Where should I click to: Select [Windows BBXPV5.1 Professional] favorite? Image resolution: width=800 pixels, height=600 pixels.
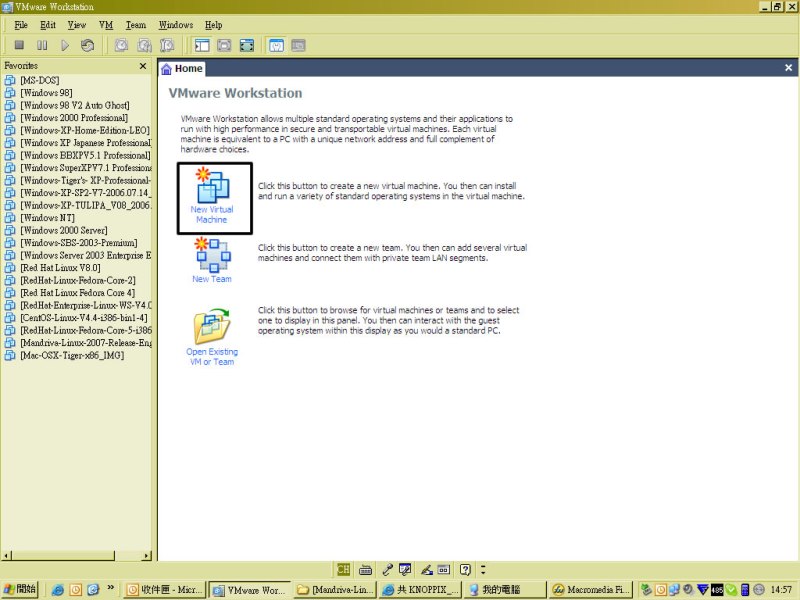pos(85,155)
